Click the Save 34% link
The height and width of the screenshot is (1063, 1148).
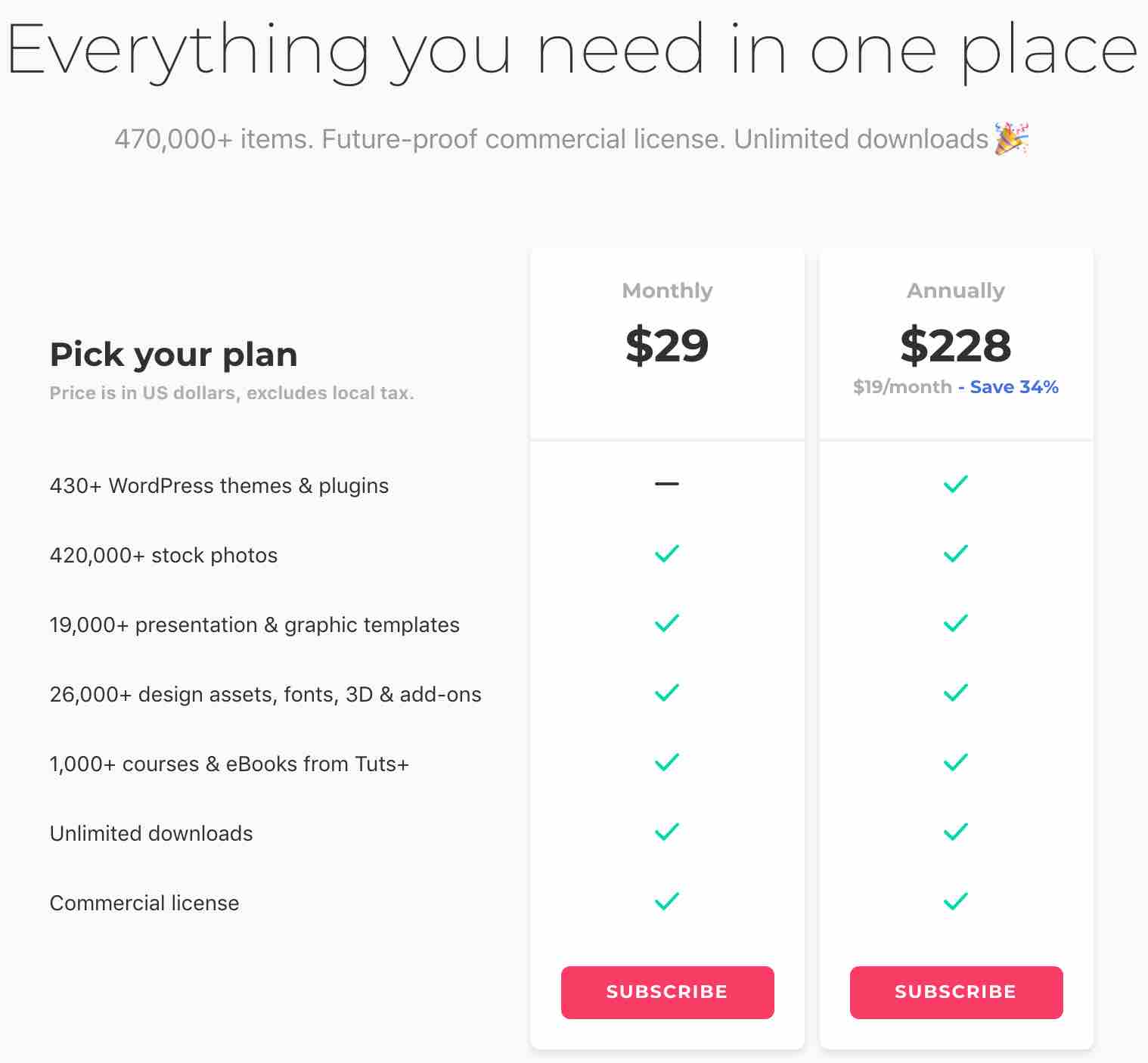(x=1014, y=387)
